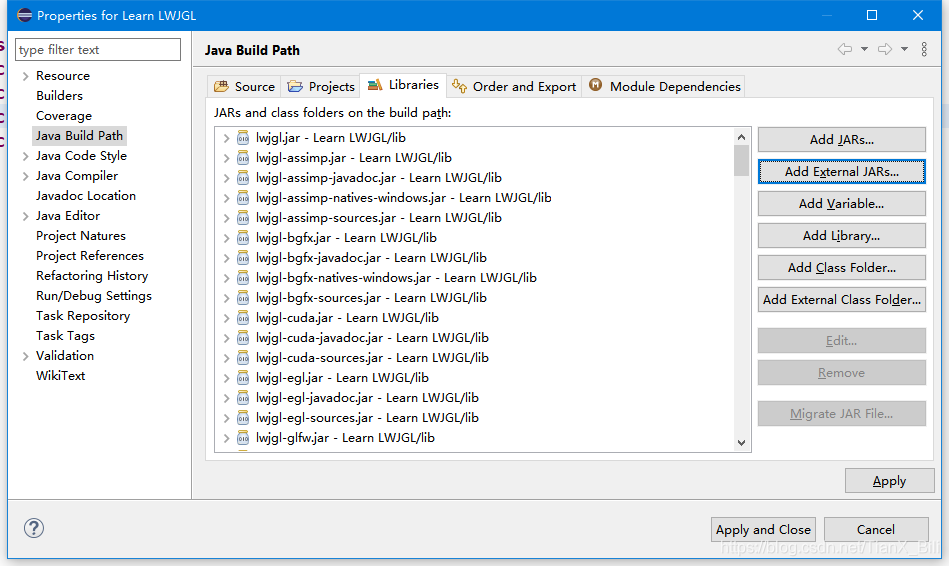Open the three-dot view menu icon
The image size is (949, 566).
[x=924, y=49]
